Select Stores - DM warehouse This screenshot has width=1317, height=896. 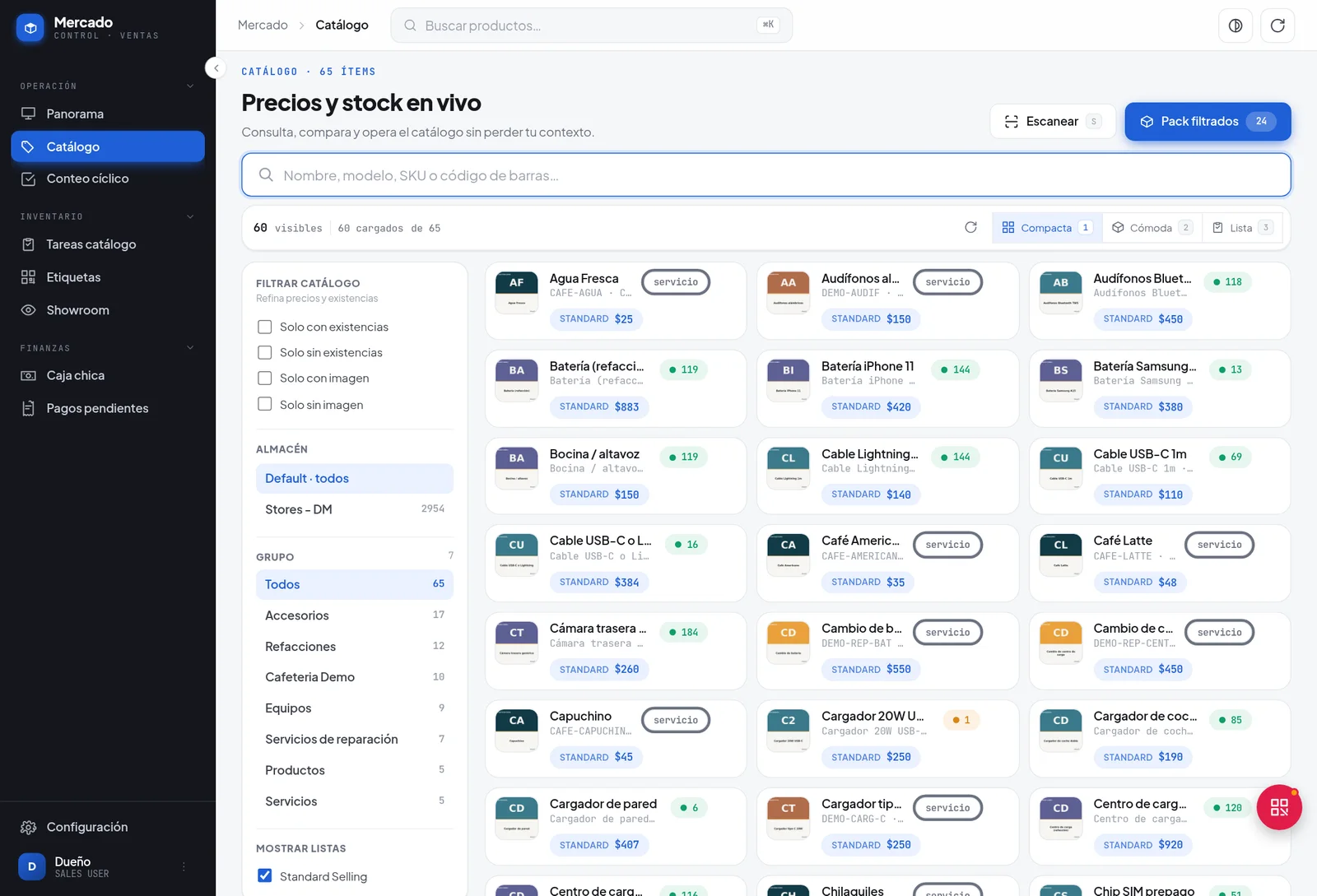pos(355,509)
